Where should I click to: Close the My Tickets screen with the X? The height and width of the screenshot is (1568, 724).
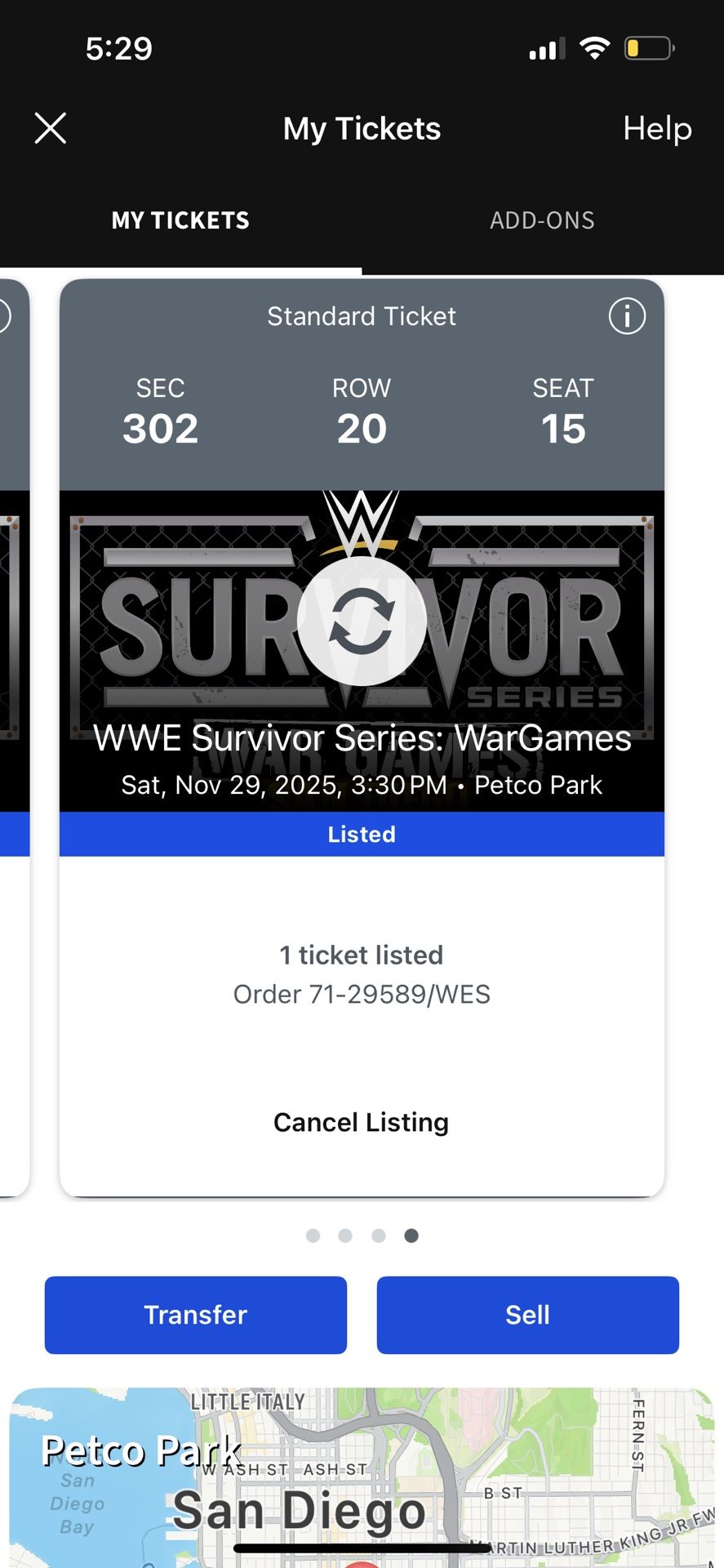point(50,128)
